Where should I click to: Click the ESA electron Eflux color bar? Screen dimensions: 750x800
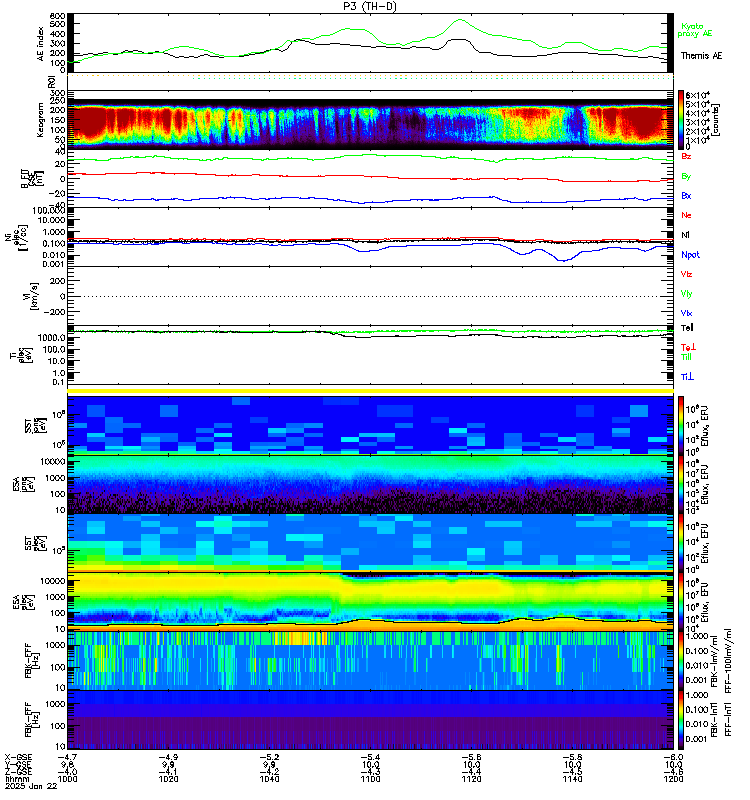tap(681, 602)
